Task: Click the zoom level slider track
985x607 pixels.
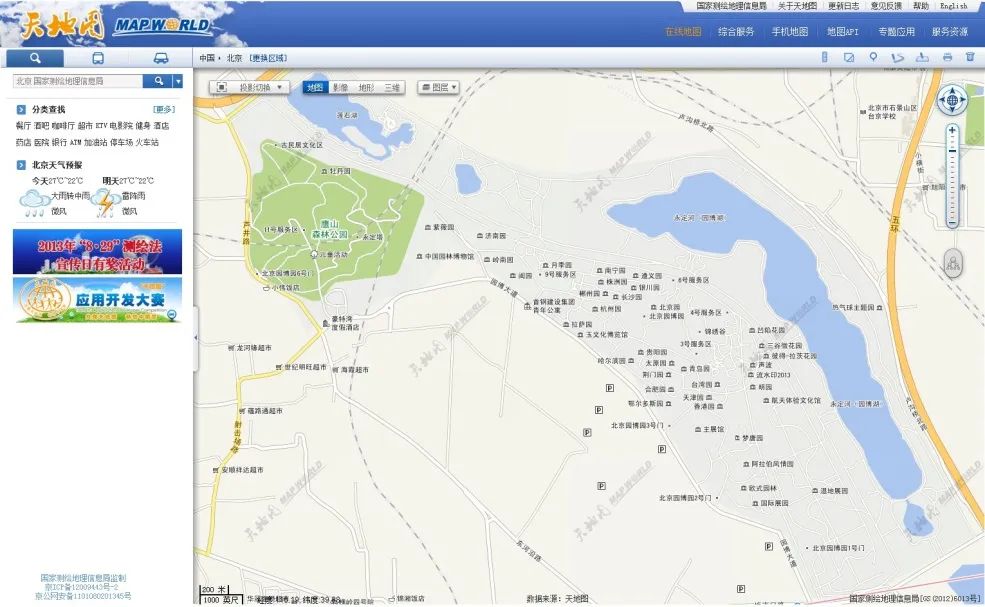Action: [952, 177]
